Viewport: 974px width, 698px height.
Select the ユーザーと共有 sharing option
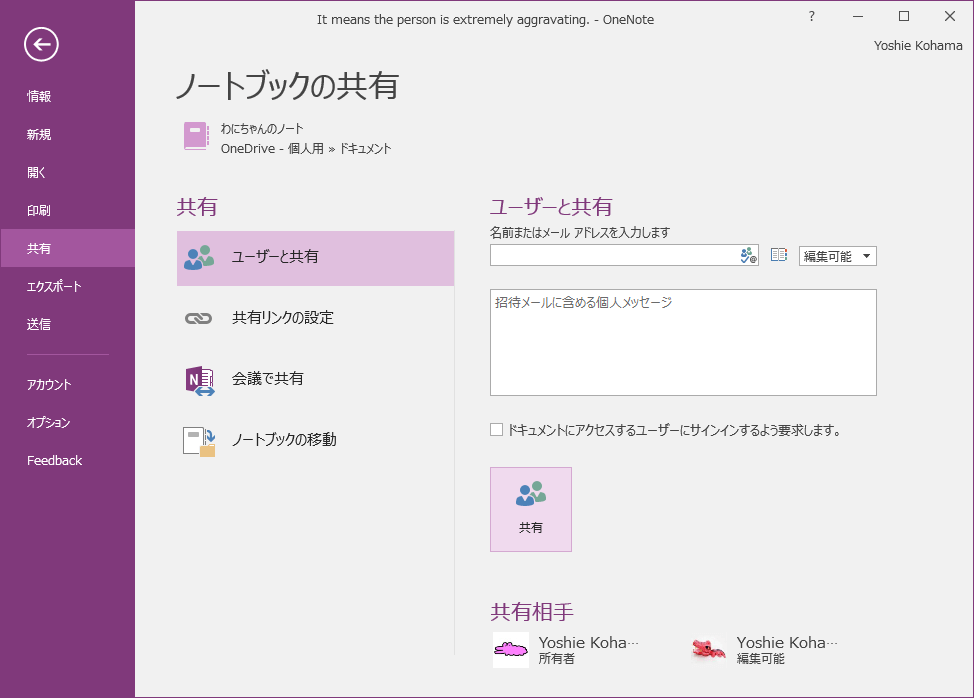tap(316, 258)
